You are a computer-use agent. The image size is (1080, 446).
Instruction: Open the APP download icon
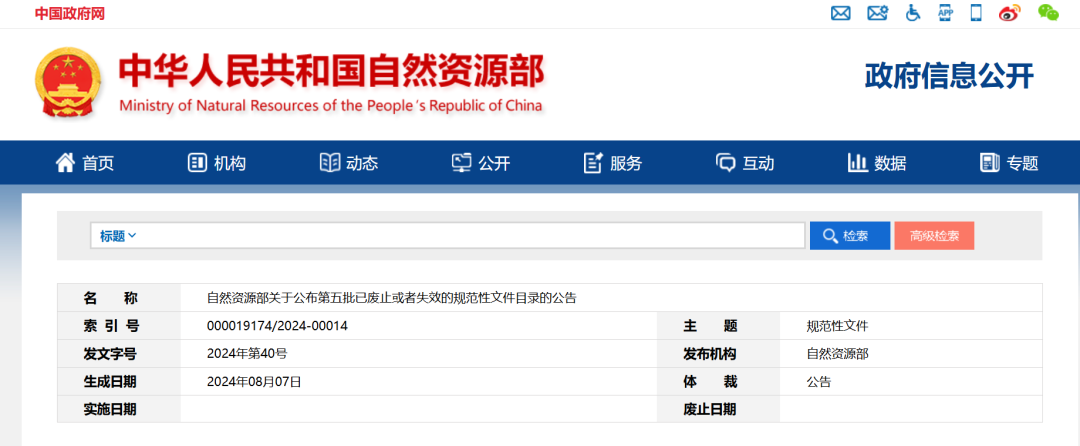coord(945,13)
